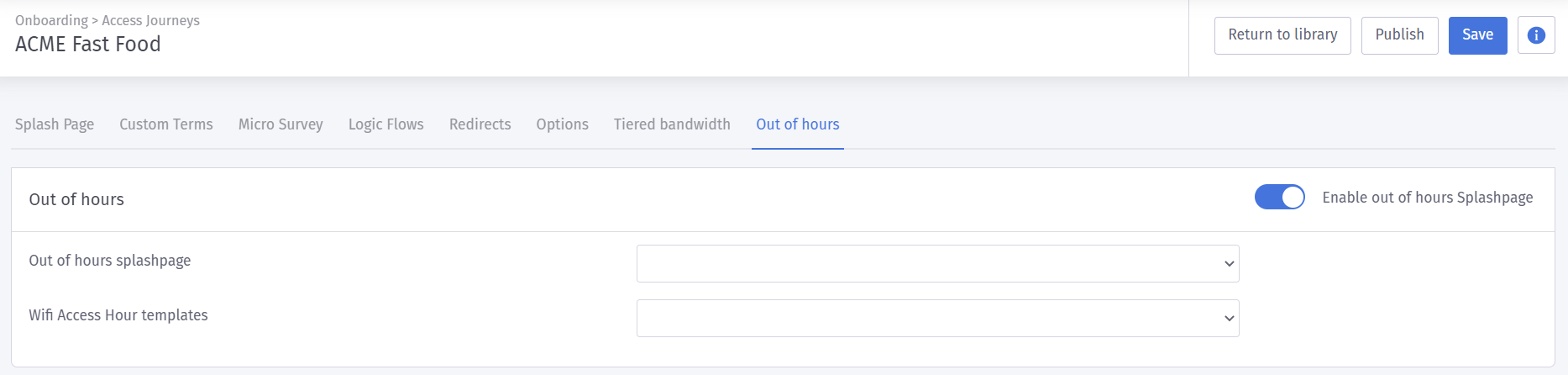This screenshot has height=375, width=1568.
Task: Select the Logic Flows tab
Action: pyautogui.click(x=386, y=124)
